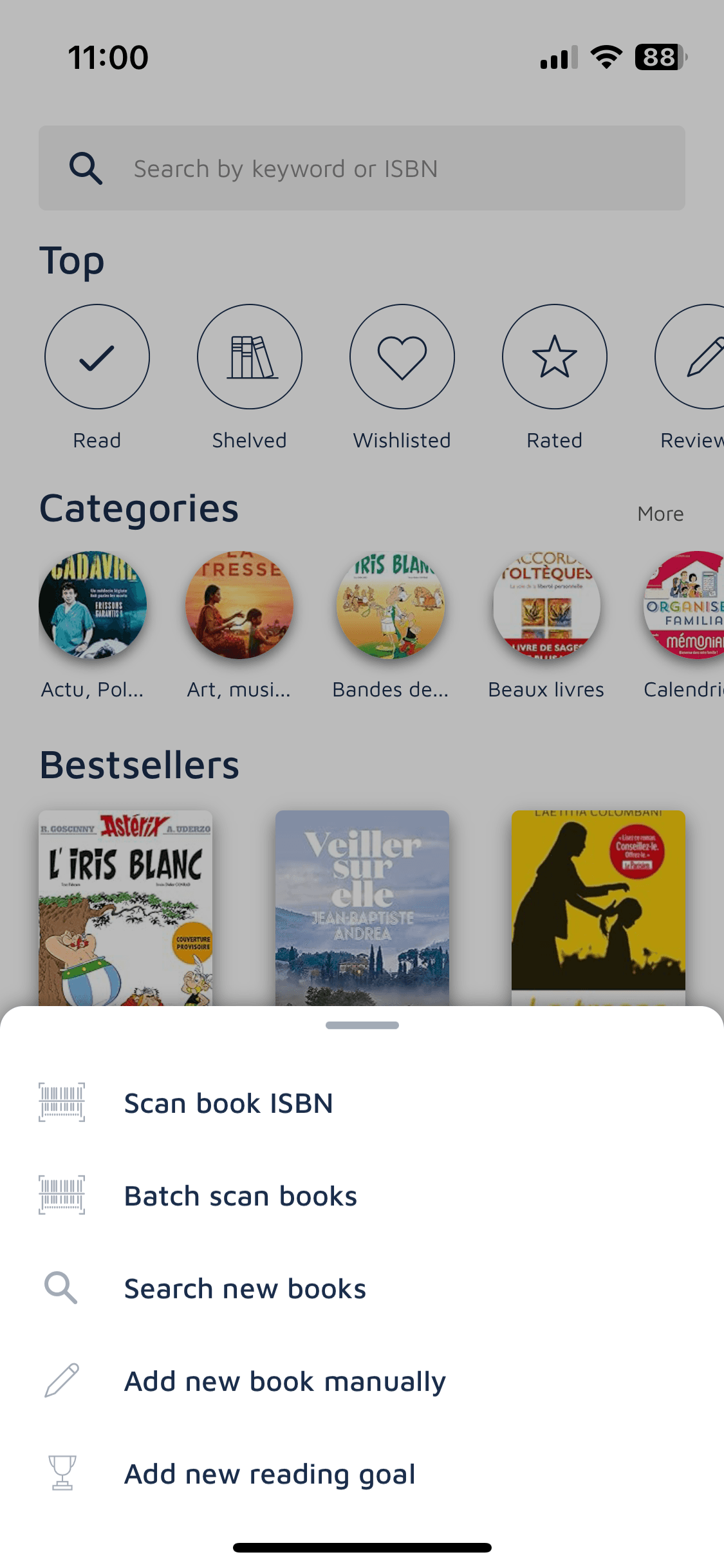The height and width of the screenshot is (1568, 724).
Task: Open More categories link
Action: pyautogui.click(x=660, y=514)
